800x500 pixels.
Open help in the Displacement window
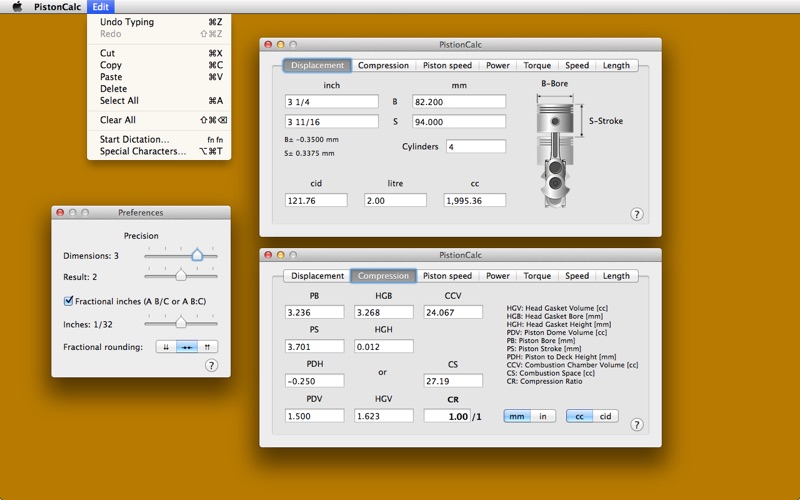[x=636, y=214]
